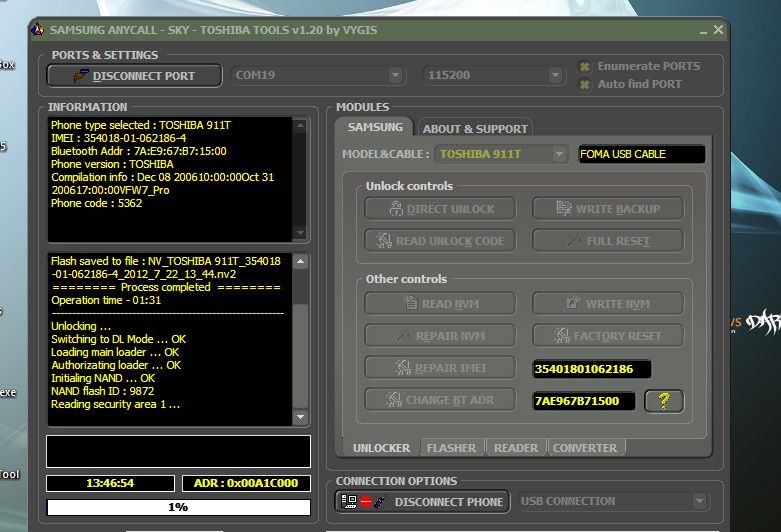The height and width of the screenshot is (532, 781).
Task: Switch to the READER tab
Action: point(516,448)
